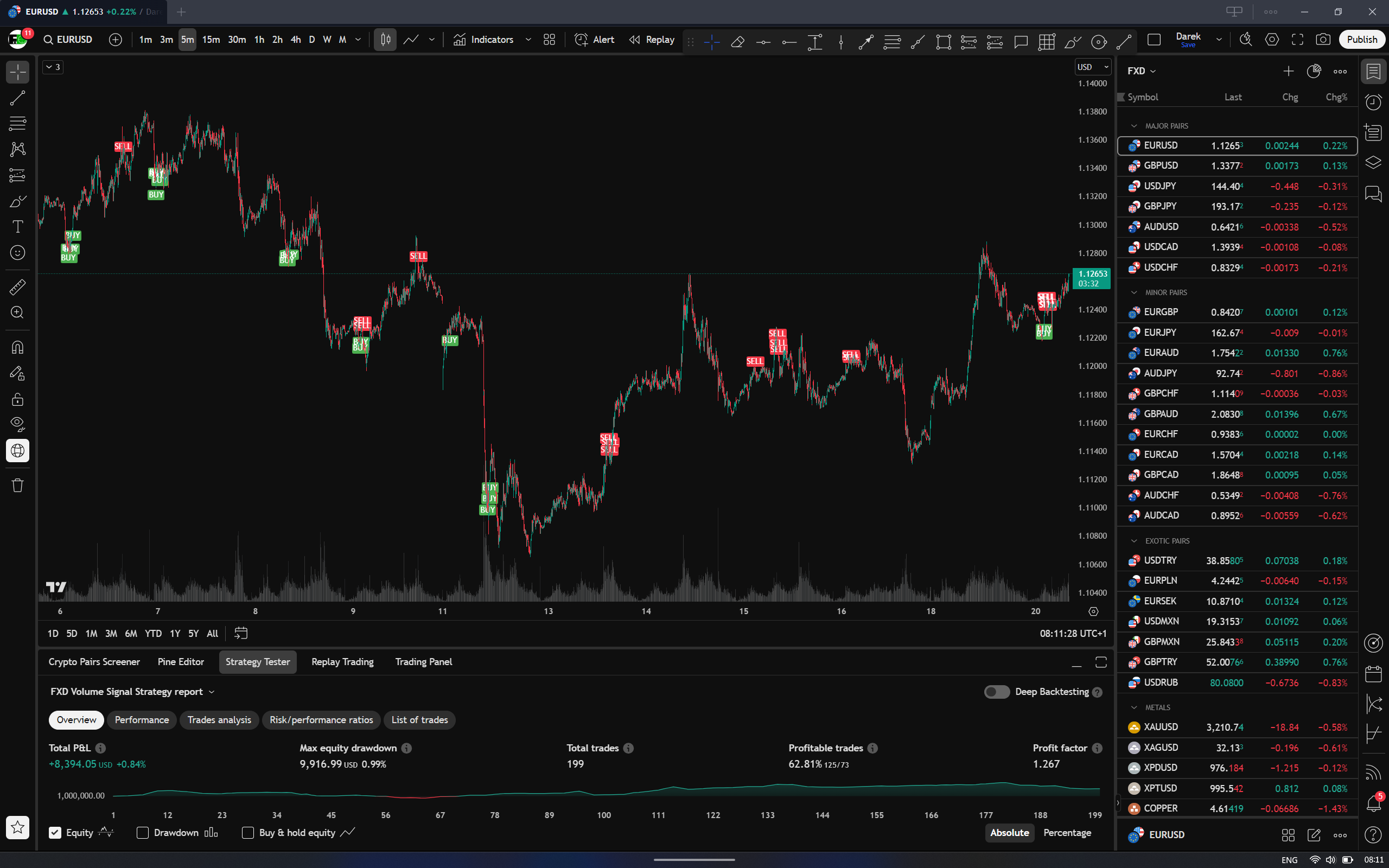The image size is (1389, 868).
Task: Open the List of trades tab
Action: [419, 720]
